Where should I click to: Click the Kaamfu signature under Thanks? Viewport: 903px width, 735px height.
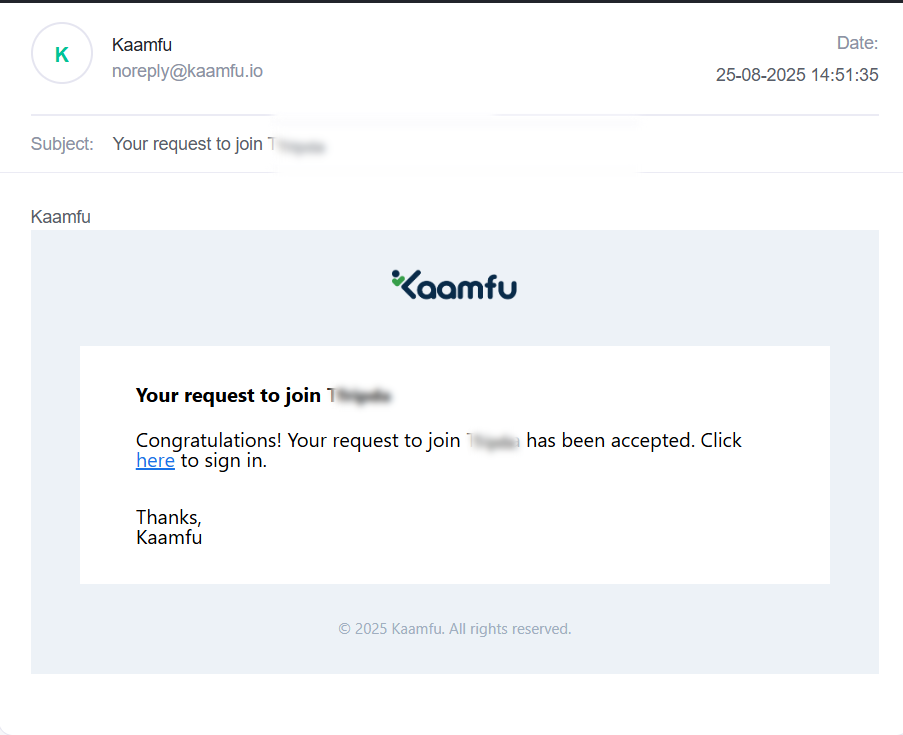[169, 538]
